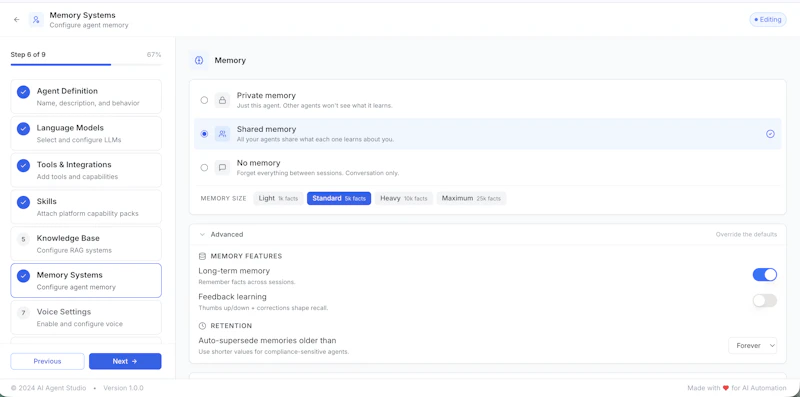800x397 pixels.
Task: Open the Forever retention dropdown
Action: [x=753, y=345]
